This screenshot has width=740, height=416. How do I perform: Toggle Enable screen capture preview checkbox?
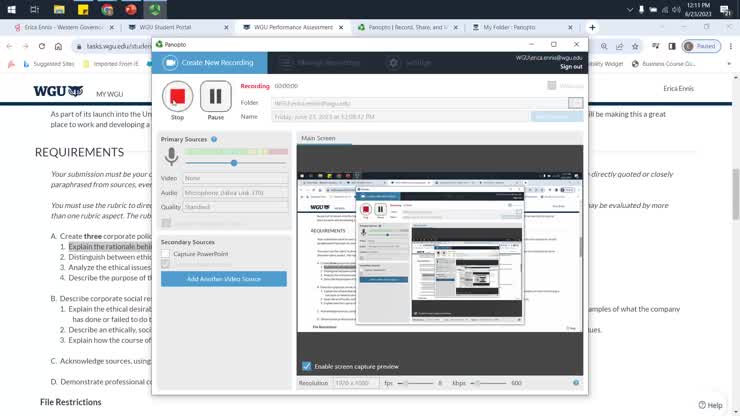click(x=306, y=366)
